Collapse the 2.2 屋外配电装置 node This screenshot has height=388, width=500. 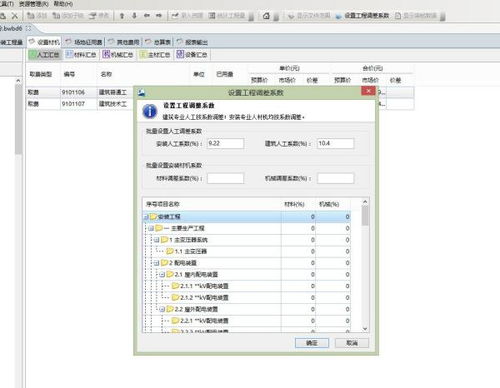162,309
